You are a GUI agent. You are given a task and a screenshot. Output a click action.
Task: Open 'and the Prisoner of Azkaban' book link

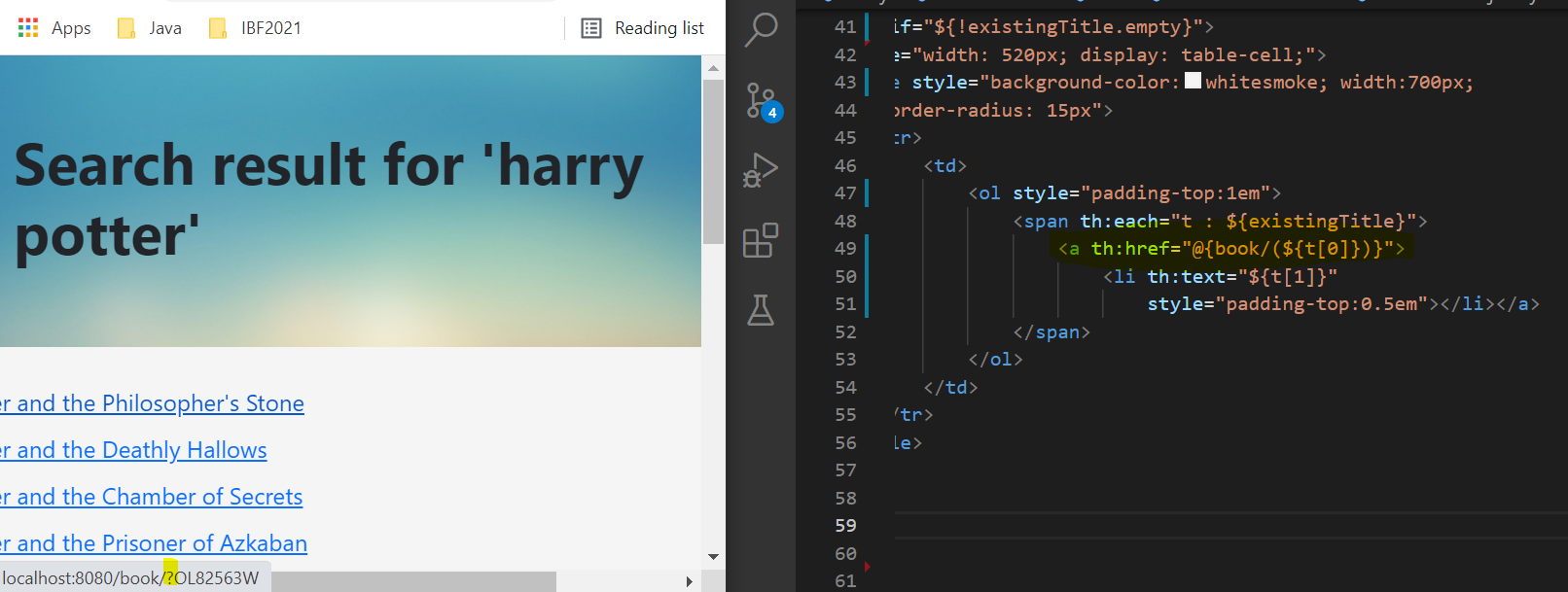coord(154,543)
